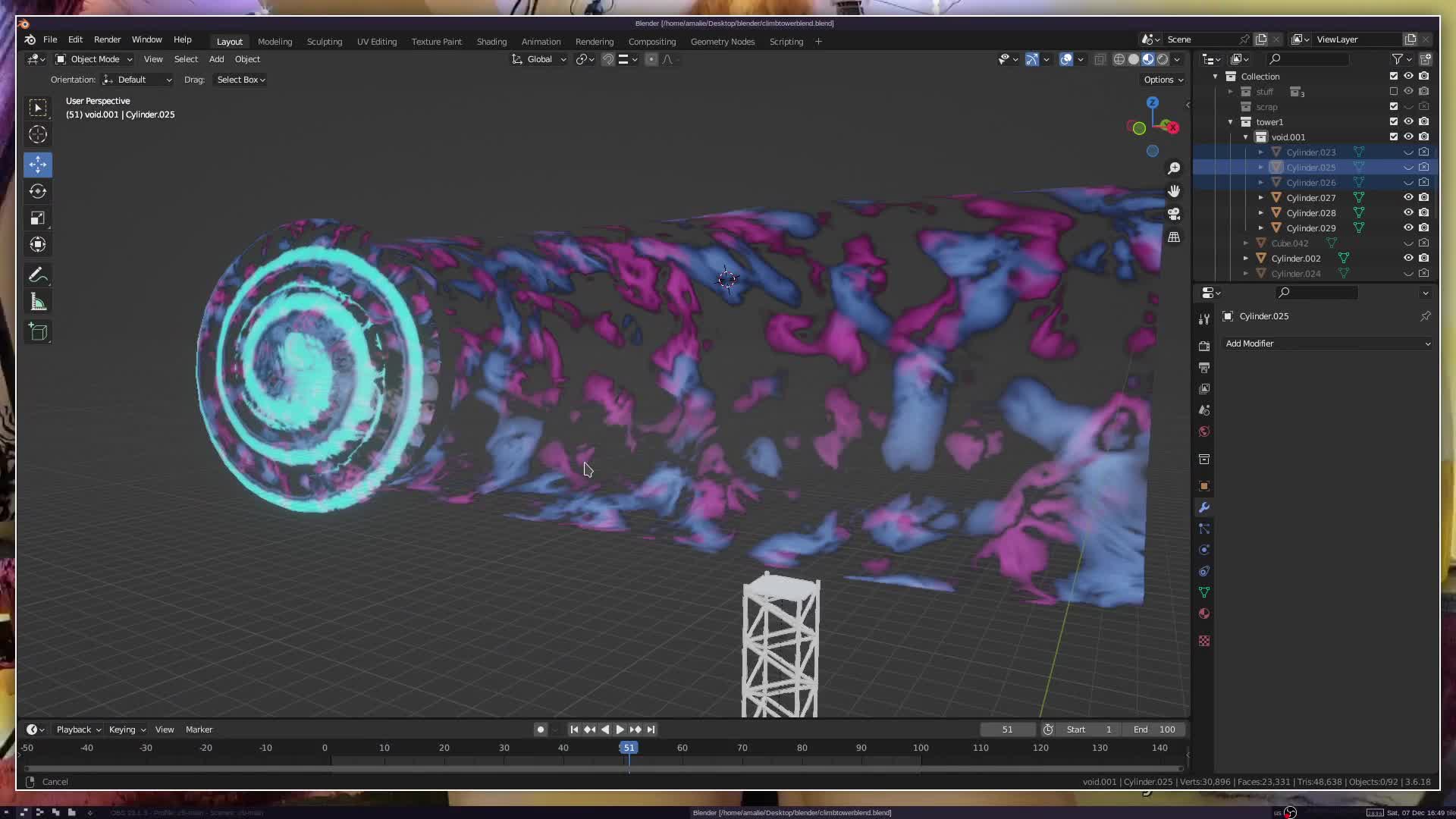Select the Scale tool in toolbar

[38, 218]
